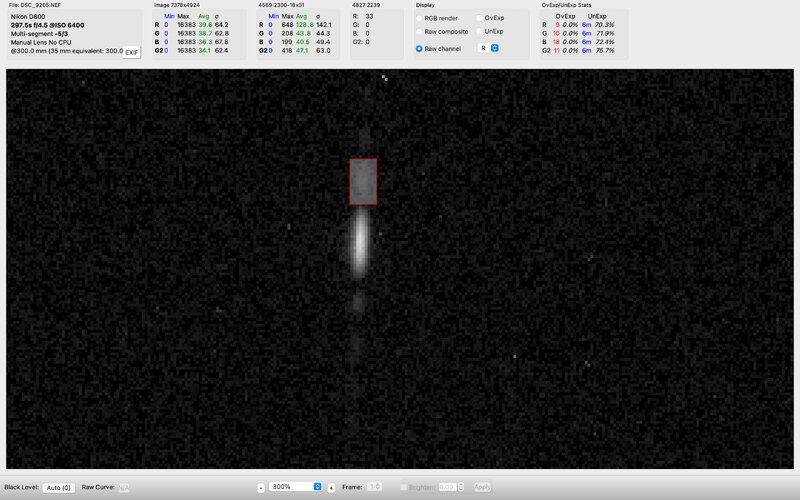Open the 300% zoom level dropdown
The height and width of the screenshot is (500, 800).
tap(296, 487)
